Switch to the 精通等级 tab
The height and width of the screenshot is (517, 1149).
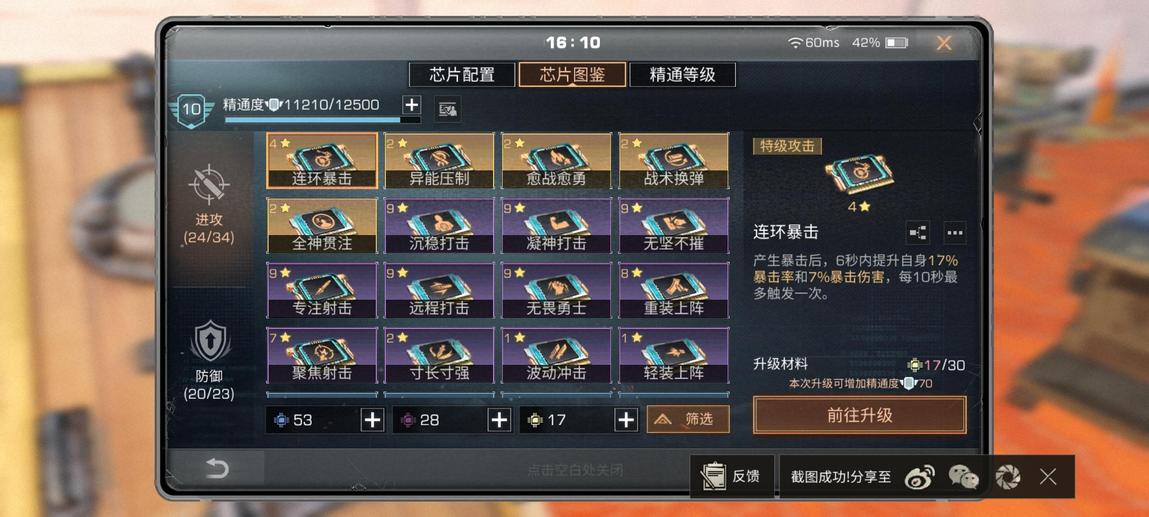(x=682, y=75)
